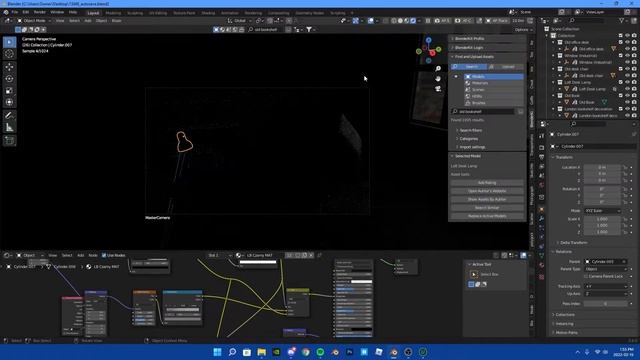Viewport: 640px width, 360px height.
Task: Select the Scale tool
Action: pos(10,91)
